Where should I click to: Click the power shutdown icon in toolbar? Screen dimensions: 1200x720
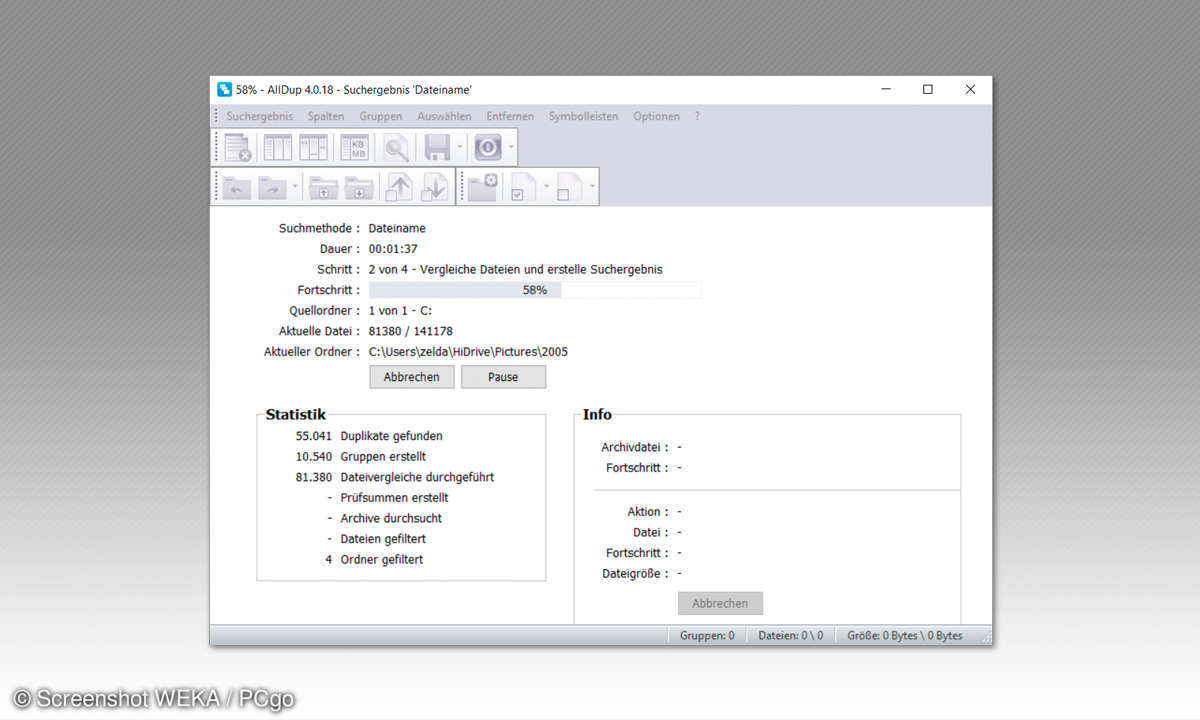pos(488,148)
